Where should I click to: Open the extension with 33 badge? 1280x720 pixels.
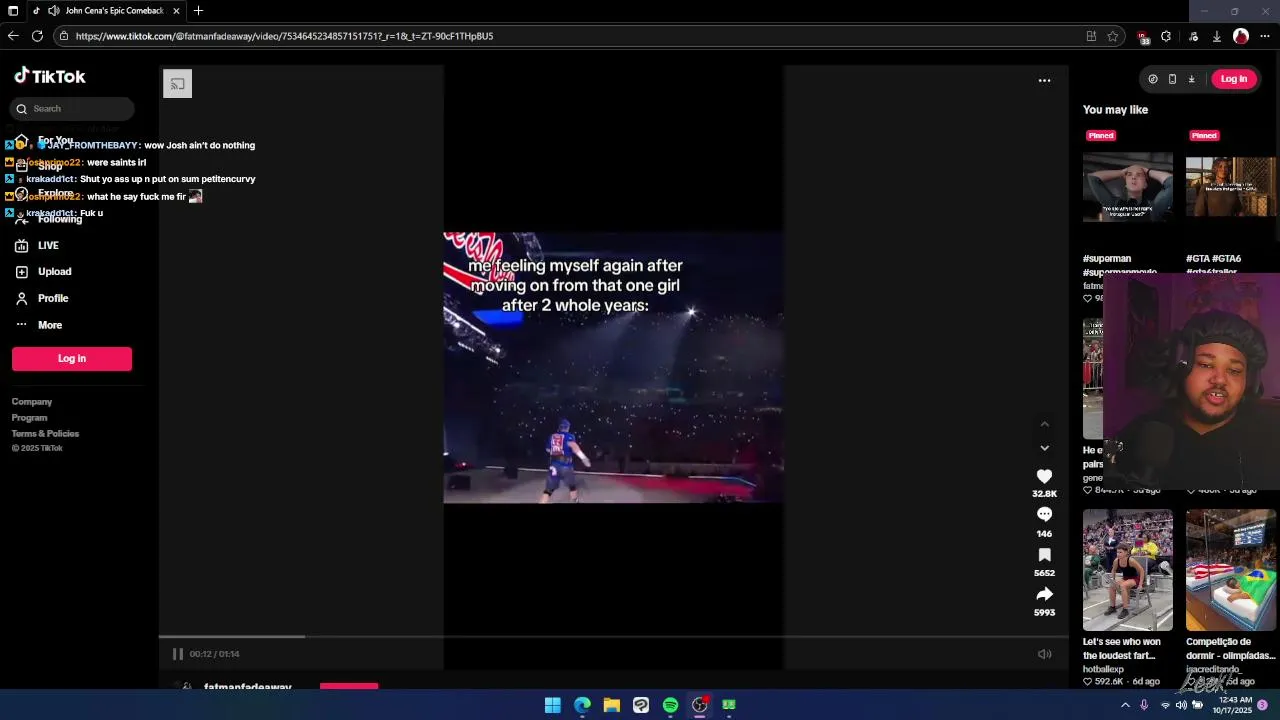[x=1143, y=37]
